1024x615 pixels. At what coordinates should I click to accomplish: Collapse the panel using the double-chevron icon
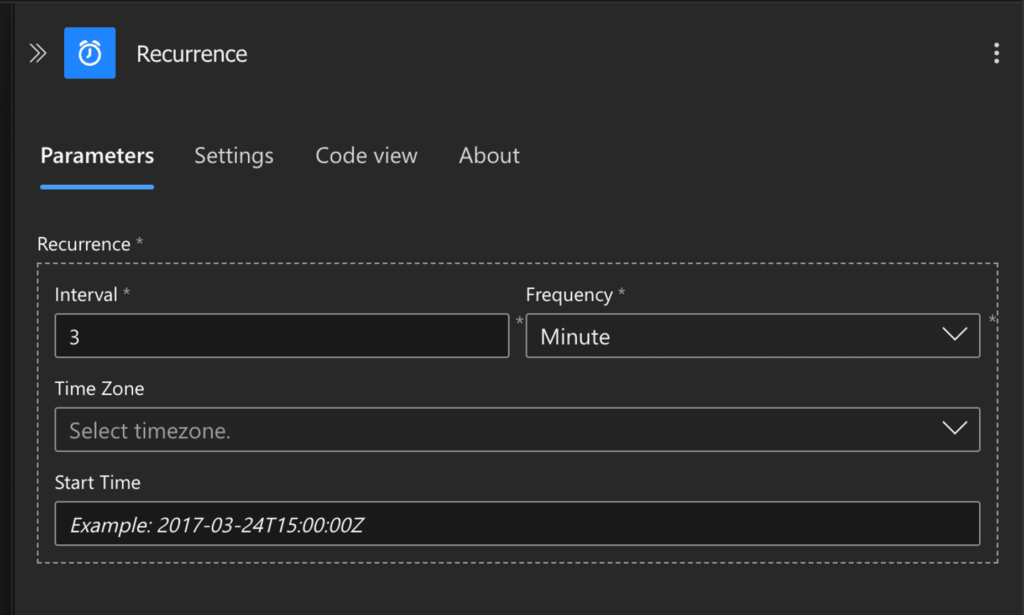click(x=38, y=52)
